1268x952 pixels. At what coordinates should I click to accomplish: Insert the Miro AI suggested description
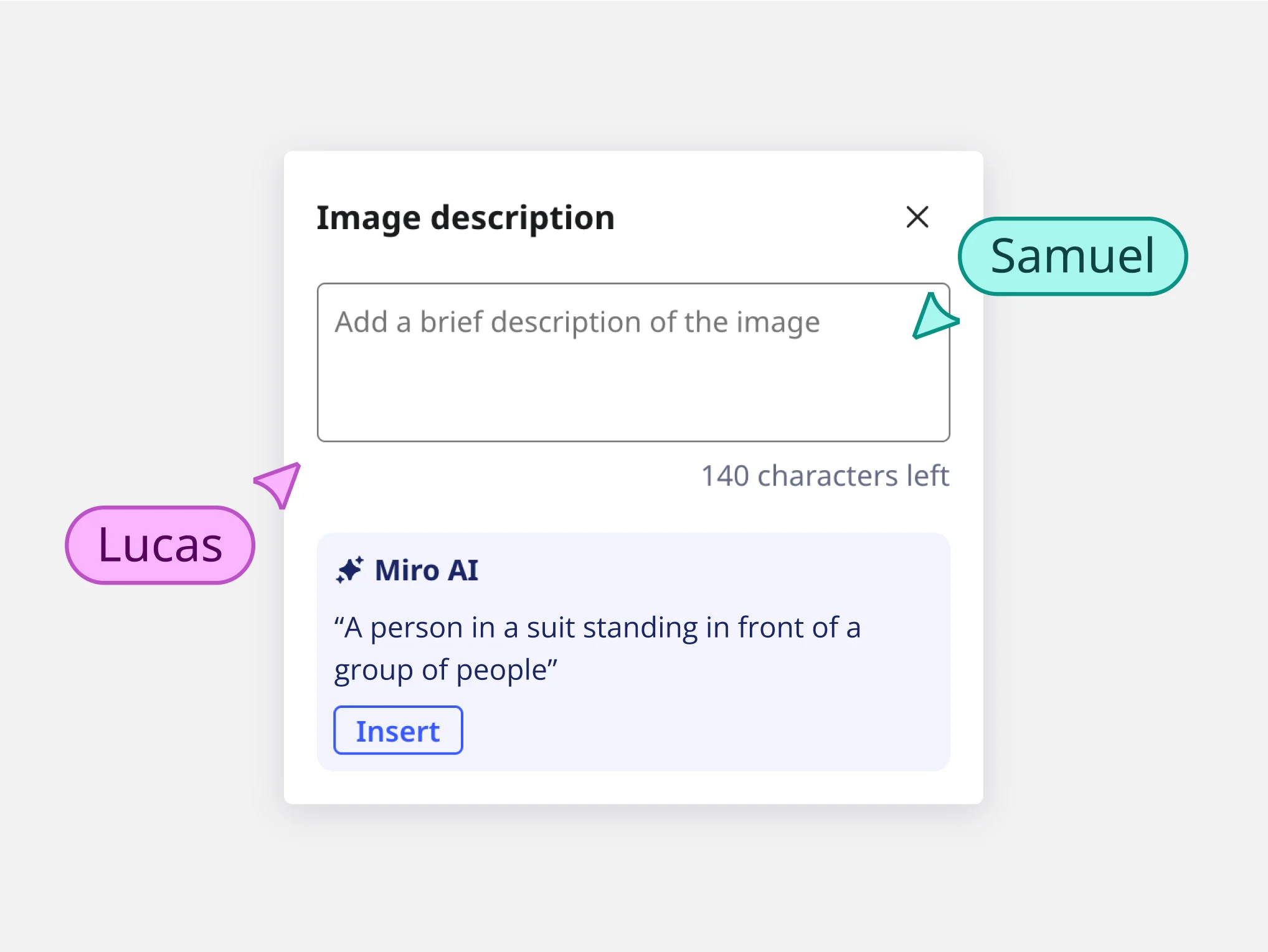(x=398, y=730)
